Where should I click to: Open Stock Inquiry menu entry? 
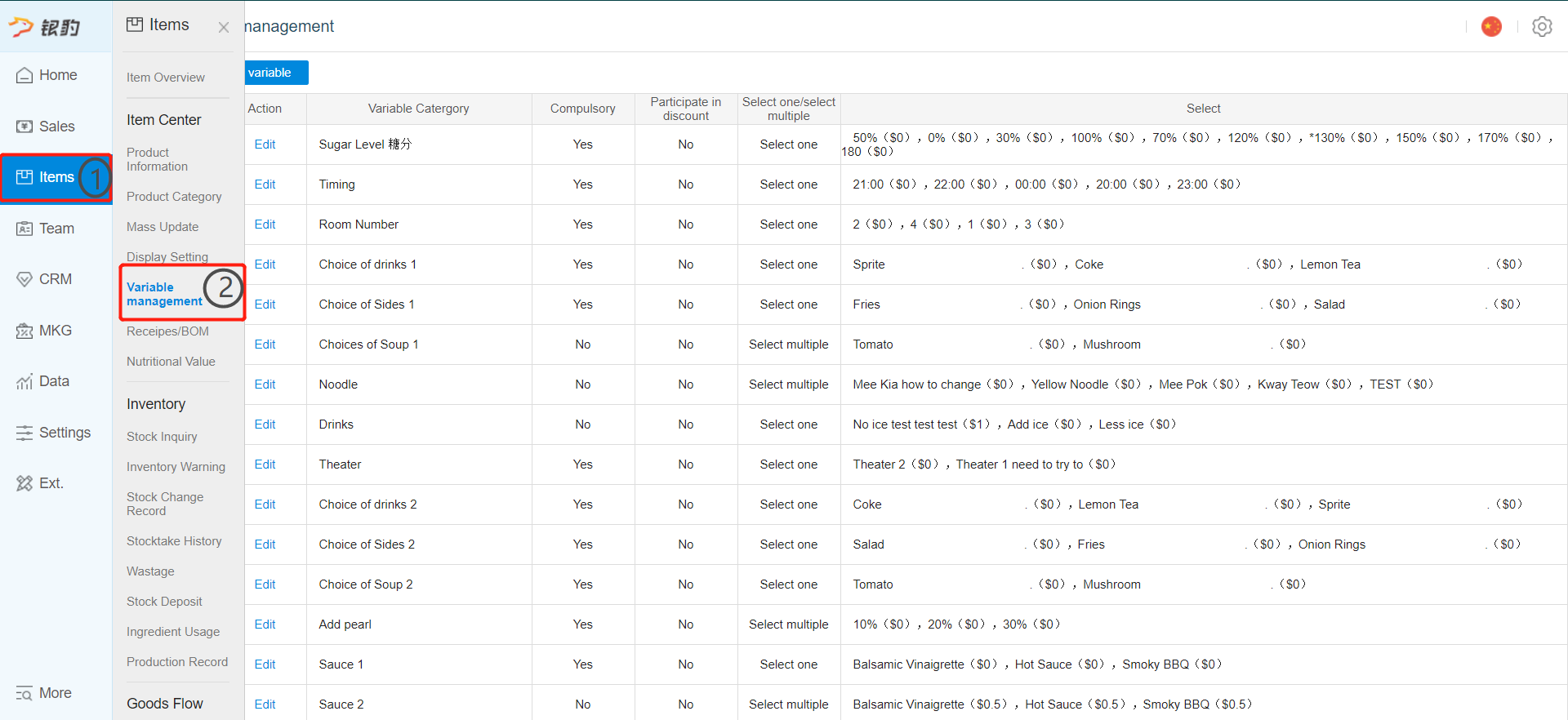tap(162, 437)
